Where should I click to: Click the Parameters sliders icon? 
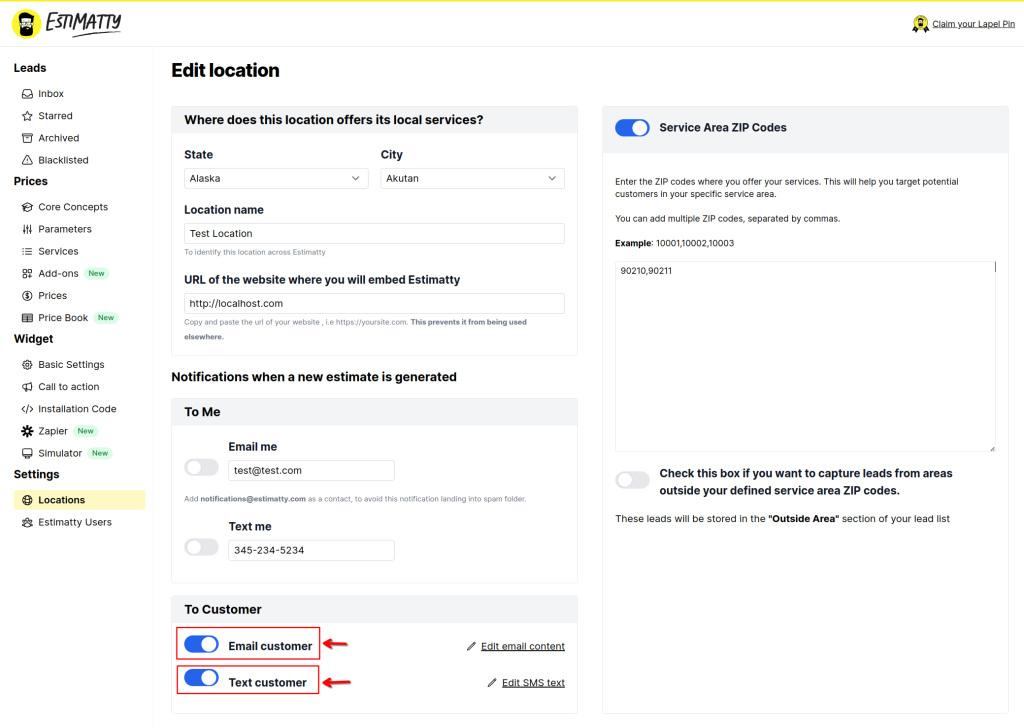pos(27,230)
